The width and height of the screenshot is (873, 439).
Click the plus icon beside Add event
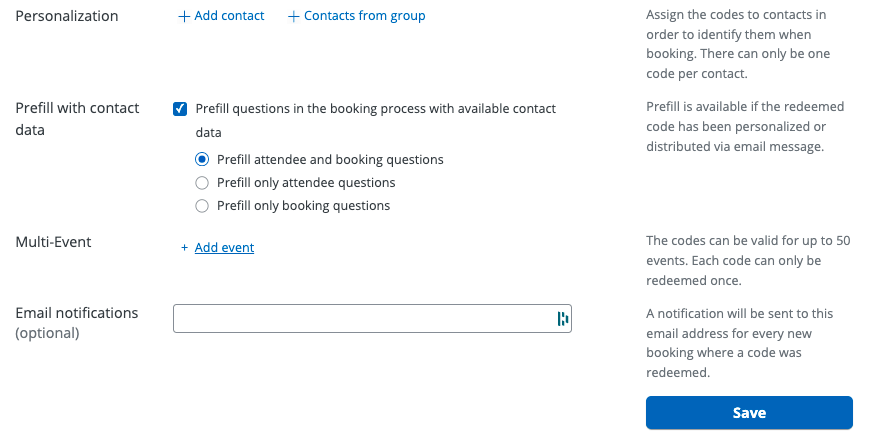tap(184, 248)
